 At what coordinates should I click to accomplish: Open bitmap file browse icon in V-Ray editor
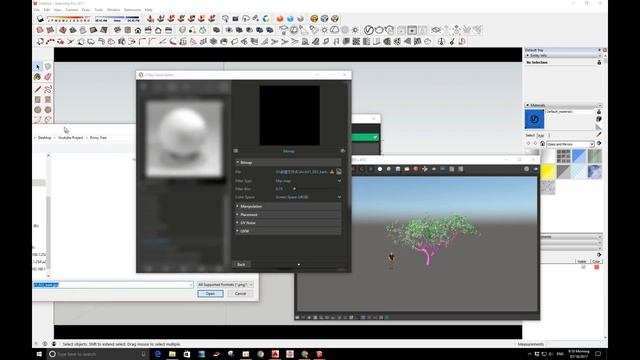click(339, 172)
